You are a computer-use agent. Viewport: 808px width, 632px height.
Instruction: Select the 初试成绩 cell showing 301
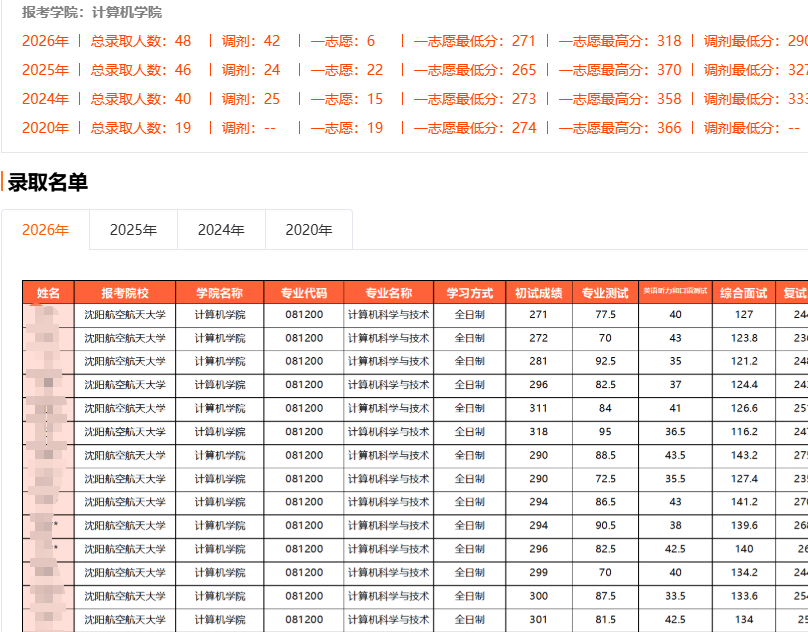pos(538,620)
